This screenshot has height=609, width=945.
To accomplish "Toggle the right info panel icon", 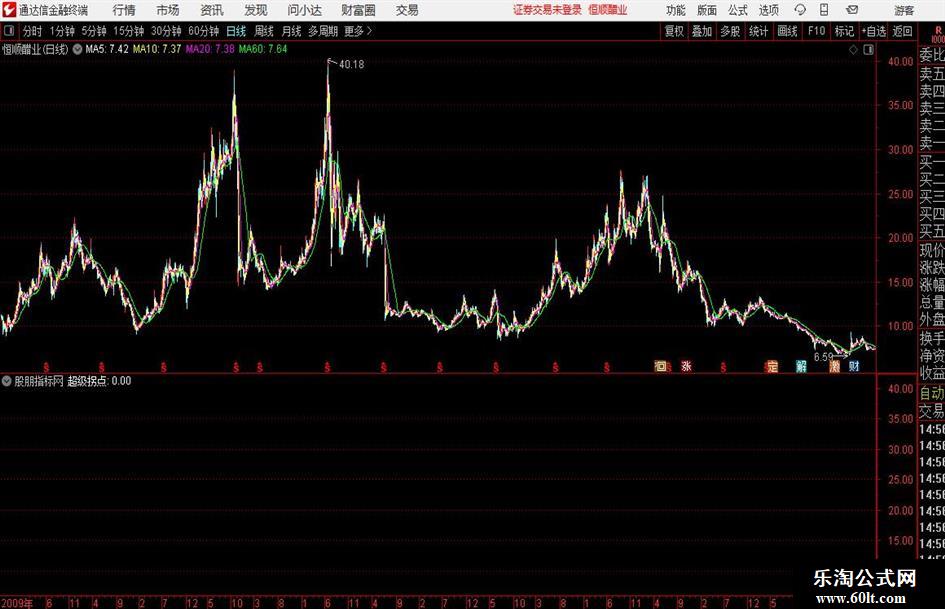I will [868, 50].
